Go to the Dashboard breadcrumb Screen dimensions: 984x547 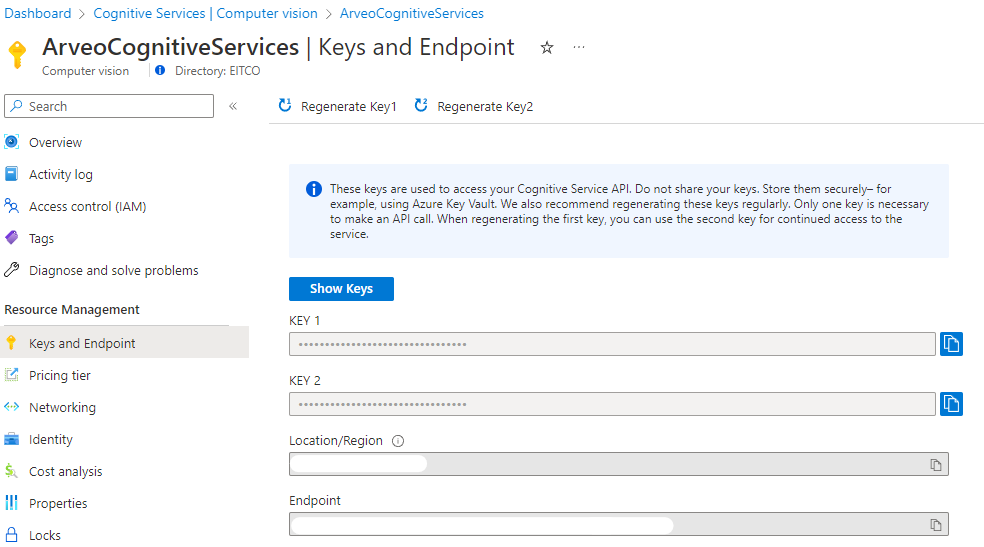[38, 13]
